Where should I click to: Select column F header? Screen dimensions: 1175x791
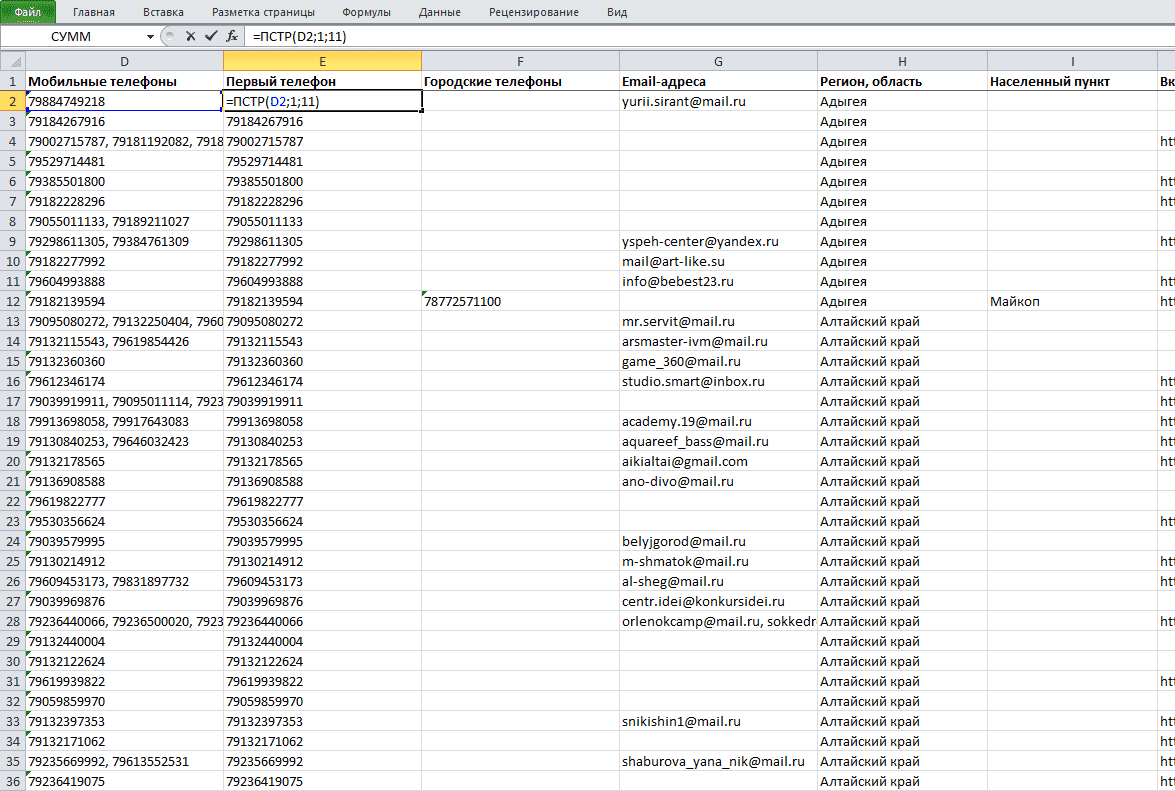point(520,61)
